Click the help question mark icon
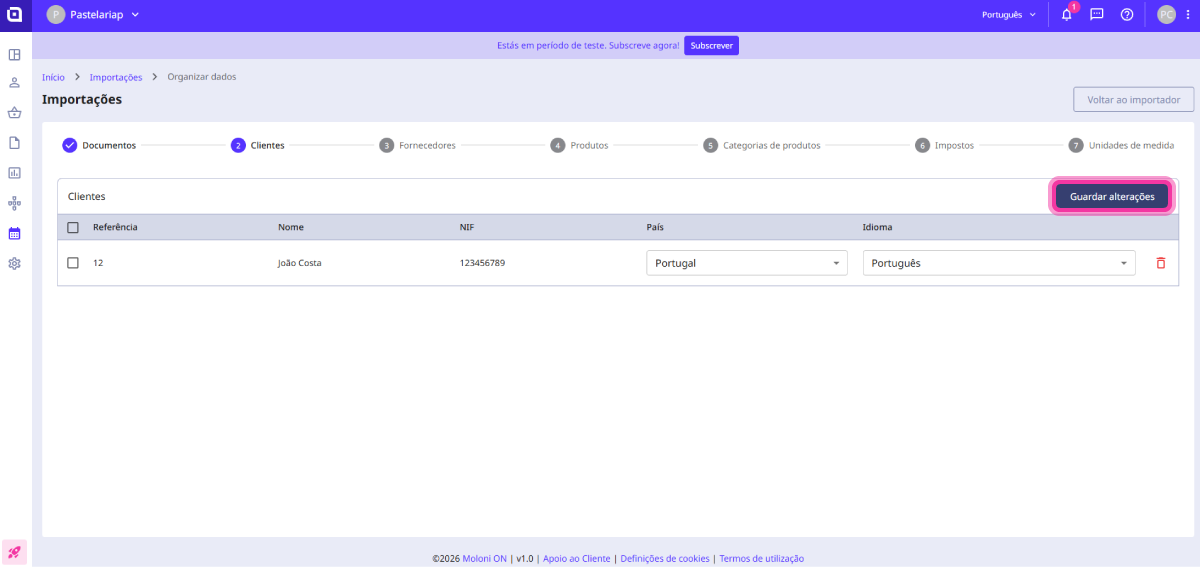Viewport: 1200px width, 567px height. pos(1126,15)
